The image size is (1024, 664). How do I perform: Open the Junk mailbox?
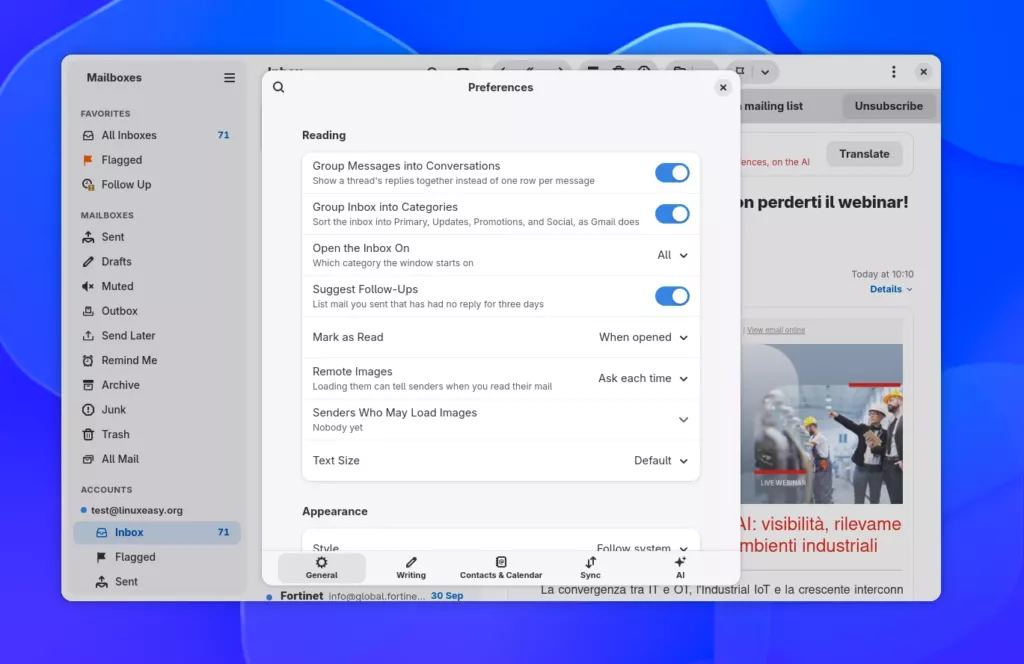pyautogui.click(x=157, y=410)
